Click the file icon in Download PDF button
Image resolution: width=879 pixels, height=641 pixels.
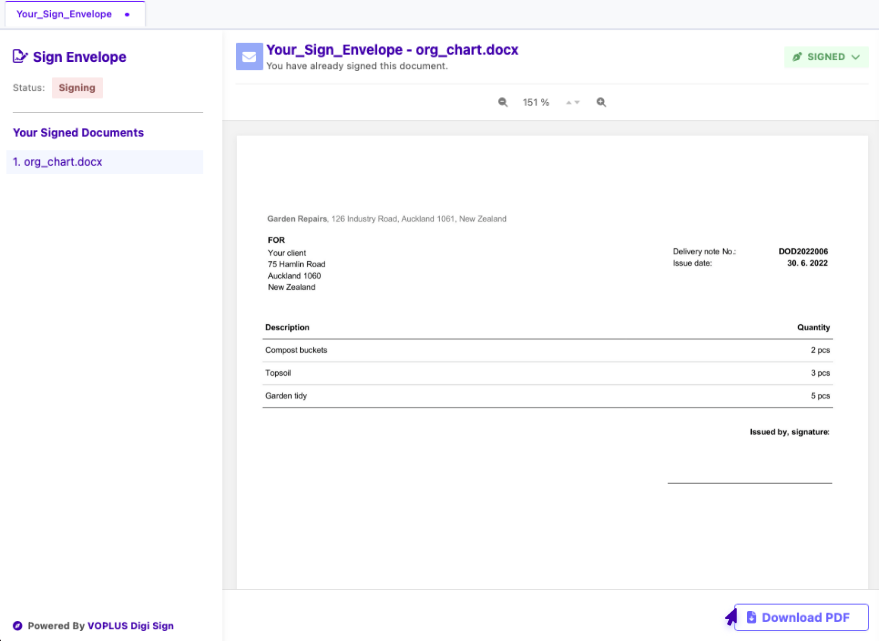tap(751, 618)
